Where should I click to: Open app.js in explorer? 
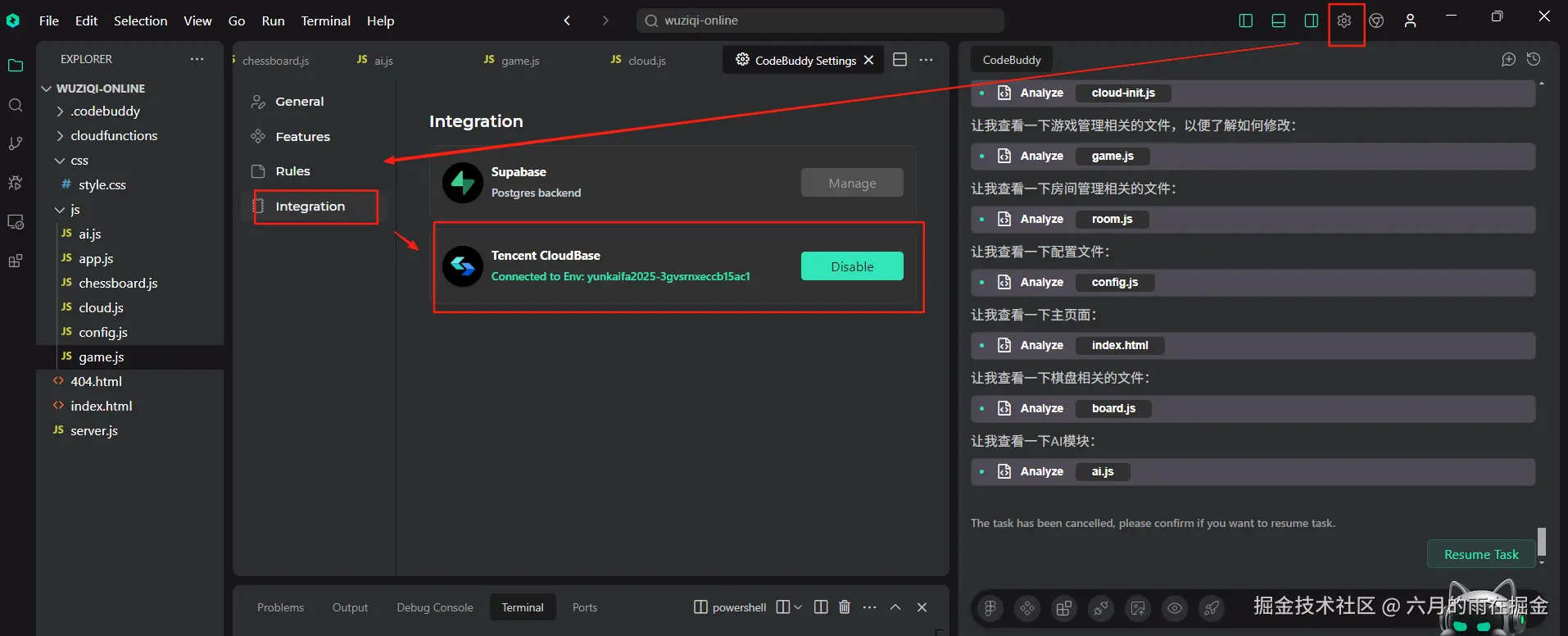tap(130, 258)
